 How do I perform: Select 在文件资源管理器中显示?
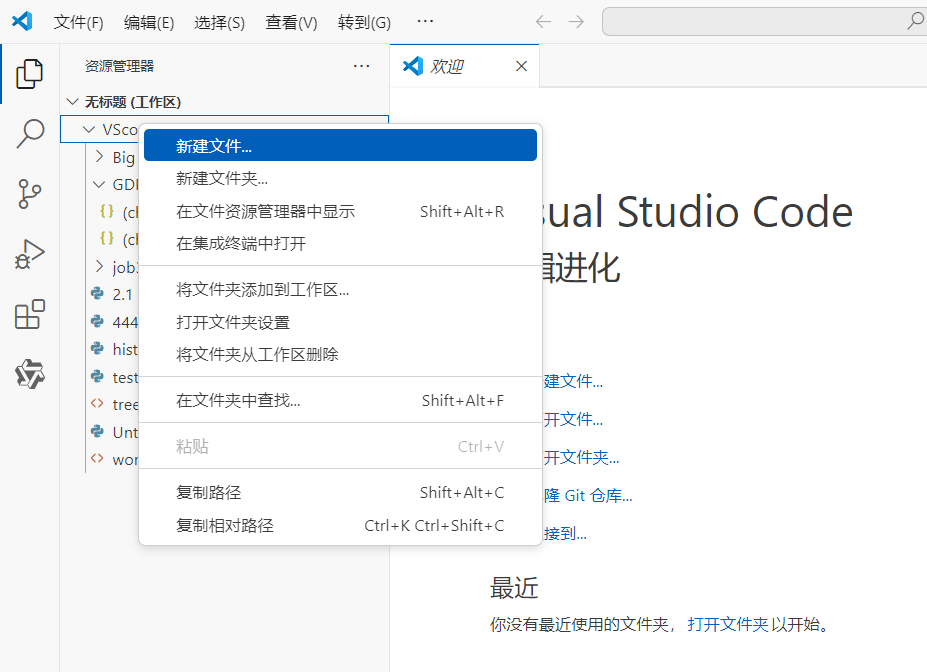pos(341,211)
